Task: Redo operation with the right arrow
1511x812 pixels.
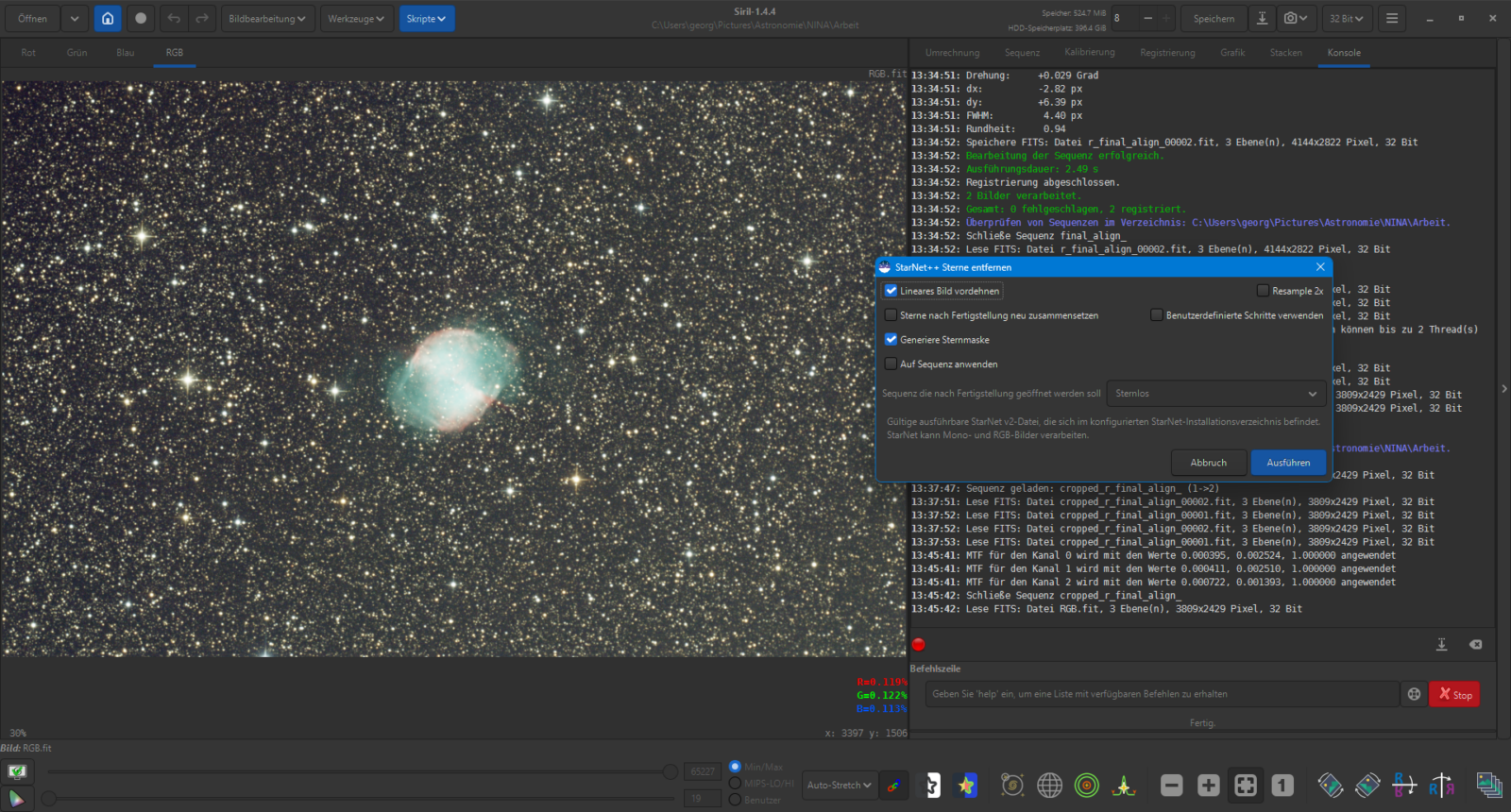Action: (201, 18)
